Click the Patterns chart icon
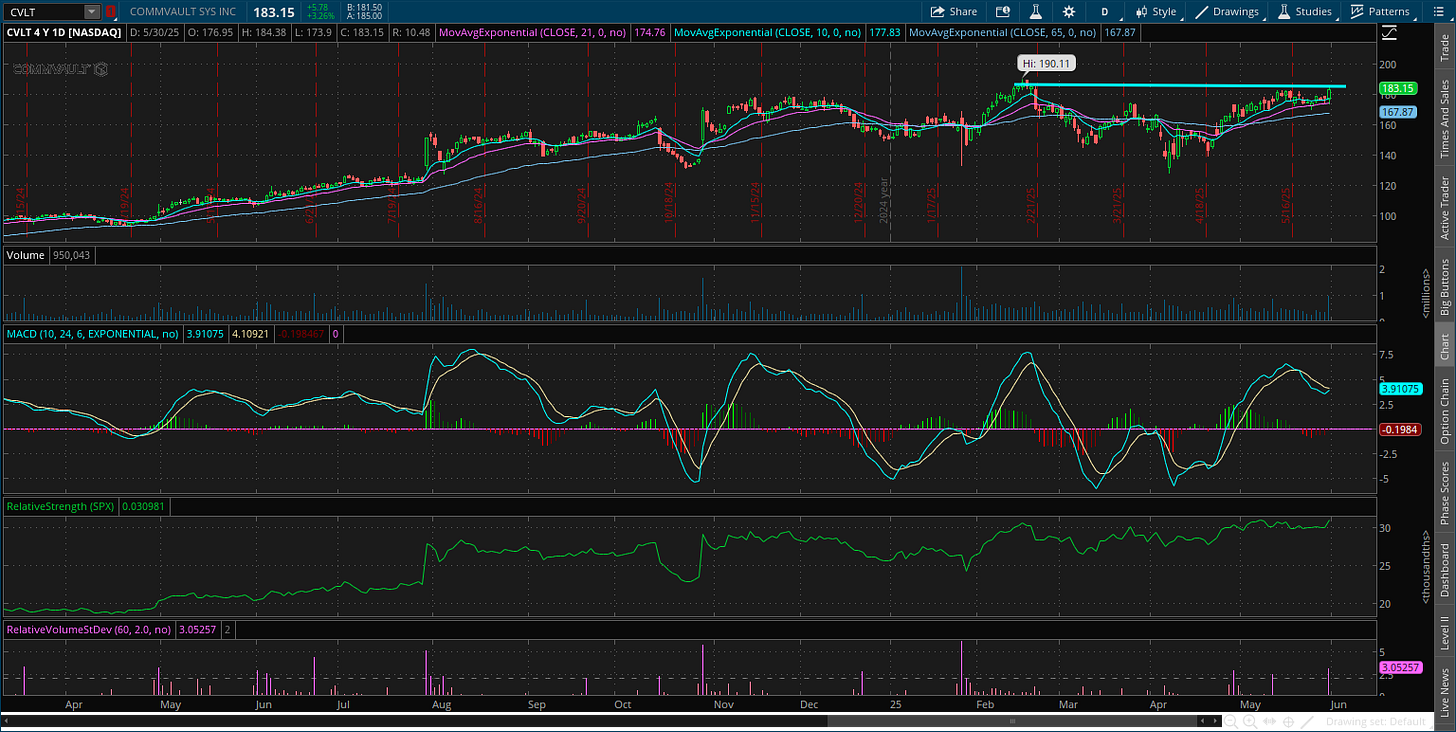The image size is (1456, 732). point(1357,12)
